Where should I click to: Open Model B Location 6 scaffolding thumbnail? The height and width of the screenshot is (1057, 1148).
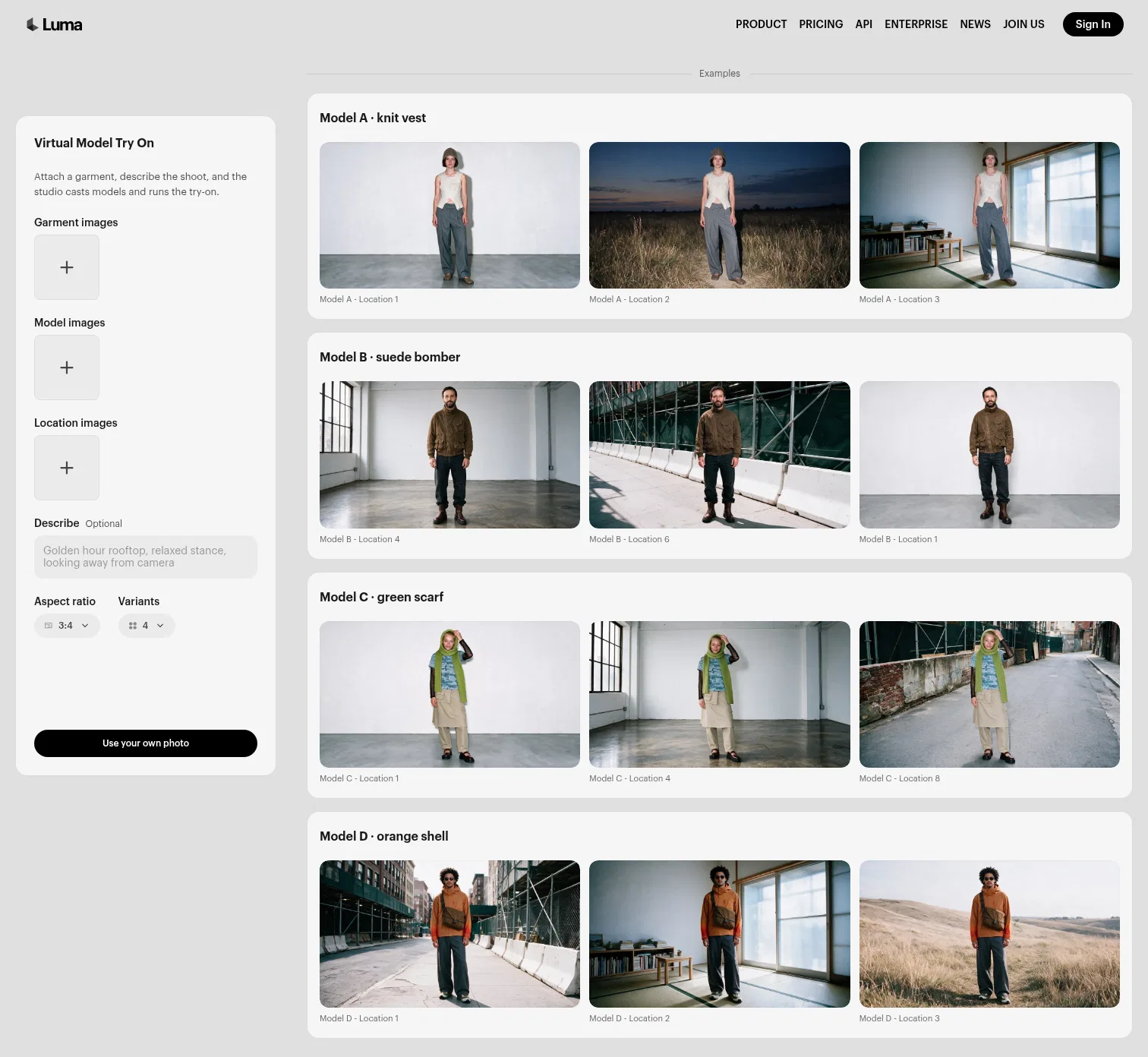point(720,455)
